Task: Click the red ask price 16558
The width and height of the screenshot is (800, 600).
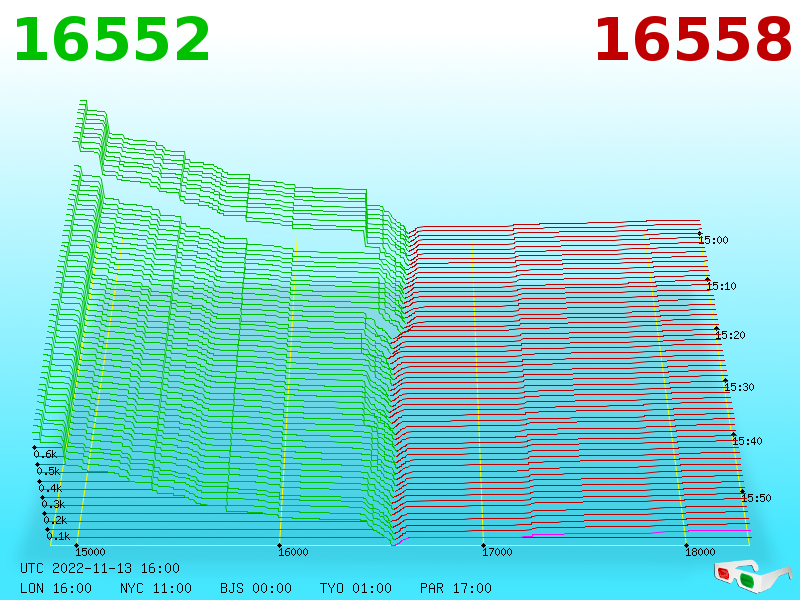Action: tap(693, 40)
